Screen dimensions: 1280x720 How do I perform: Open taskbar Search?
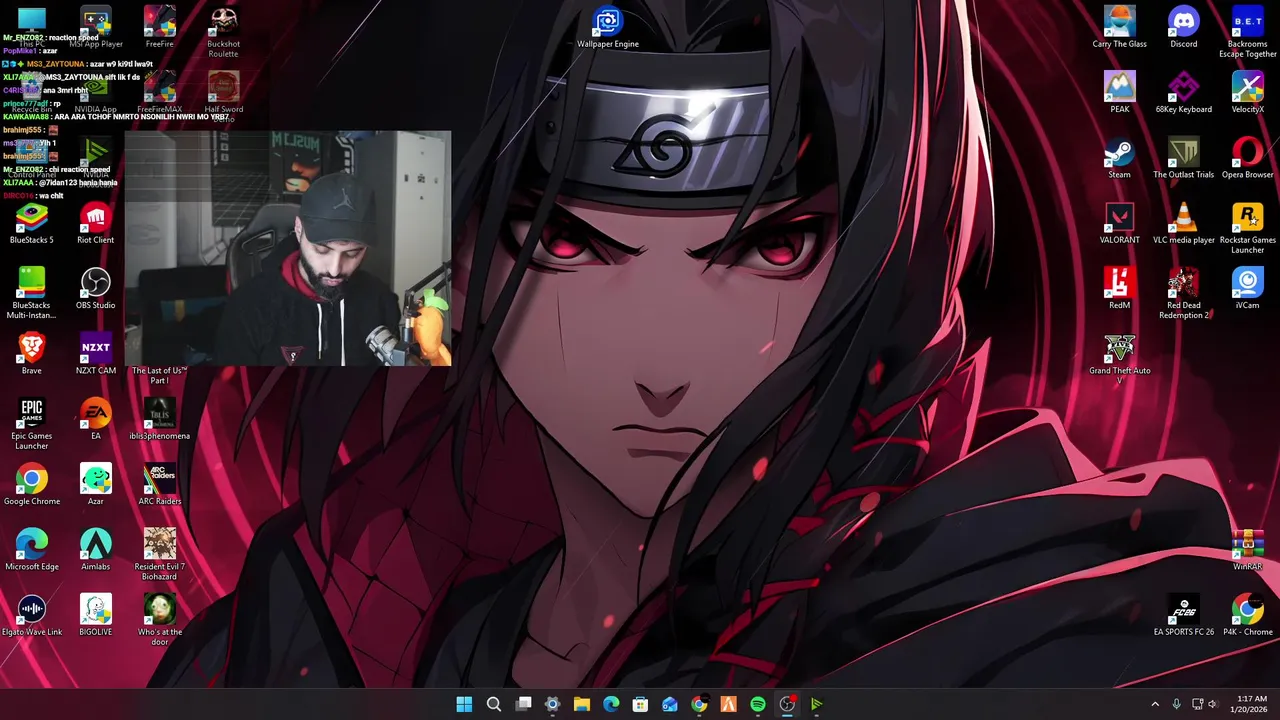494,704
